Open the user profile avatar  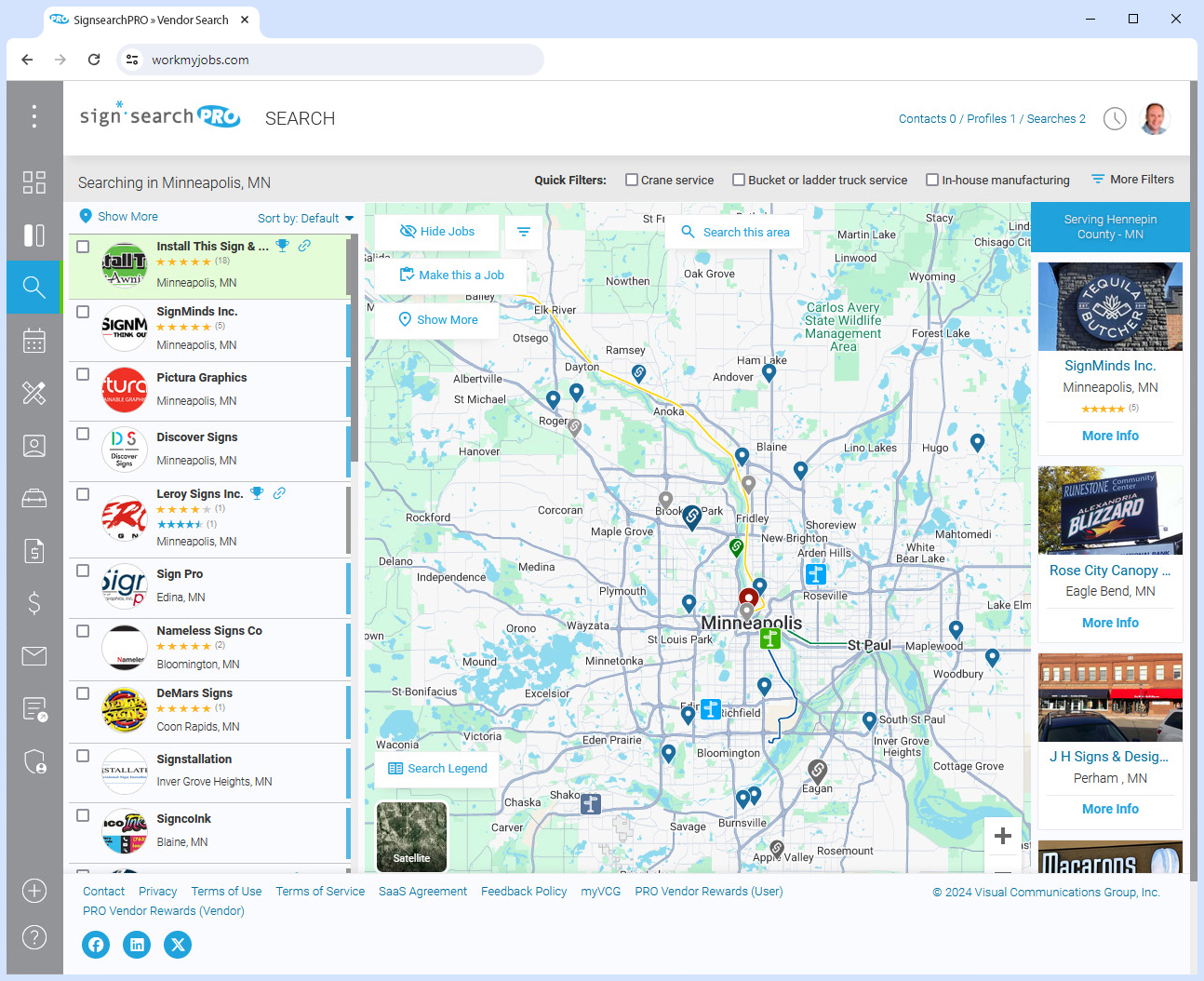[1155, 118]
